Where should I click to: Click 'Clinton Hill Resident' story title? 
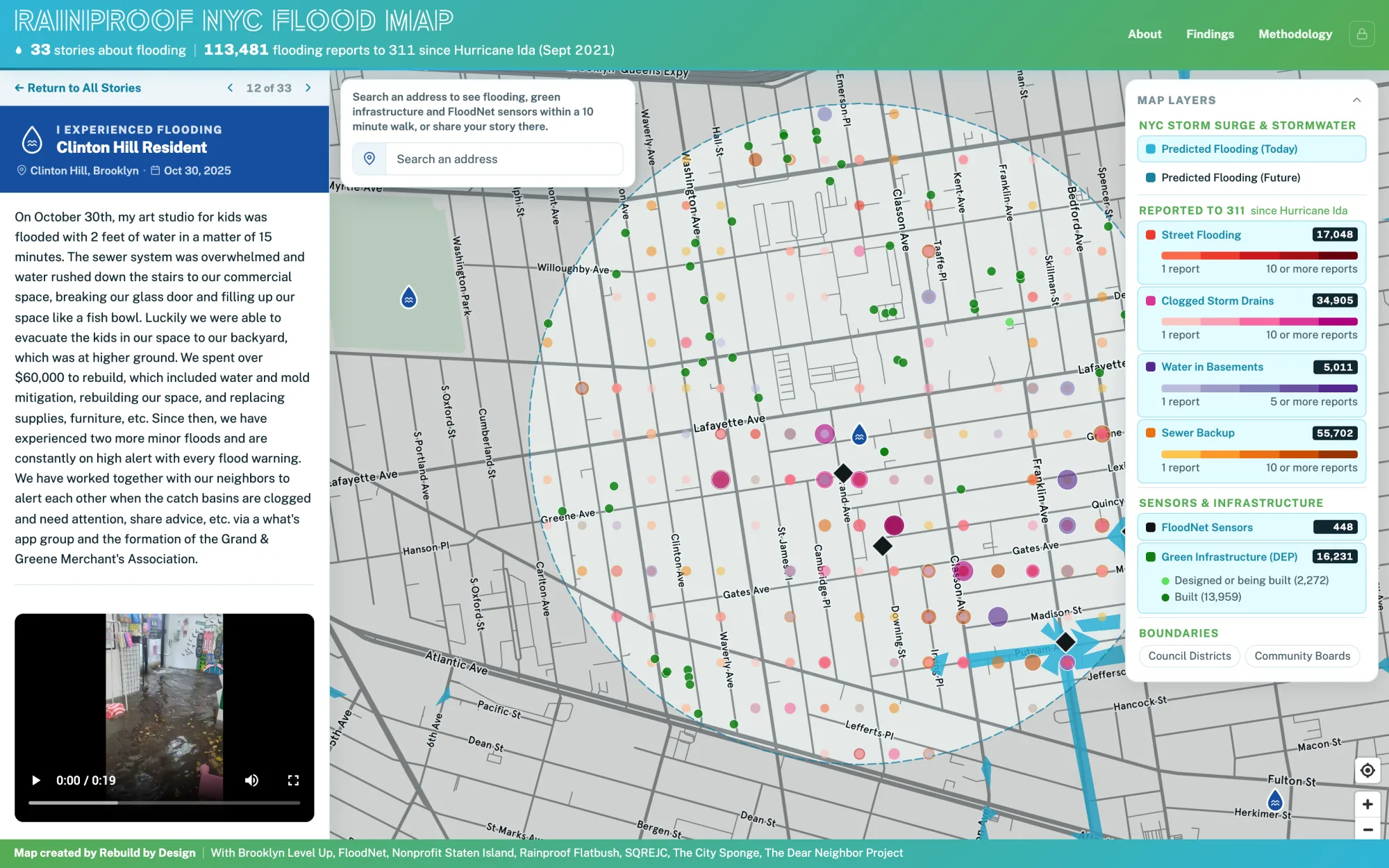131,147
